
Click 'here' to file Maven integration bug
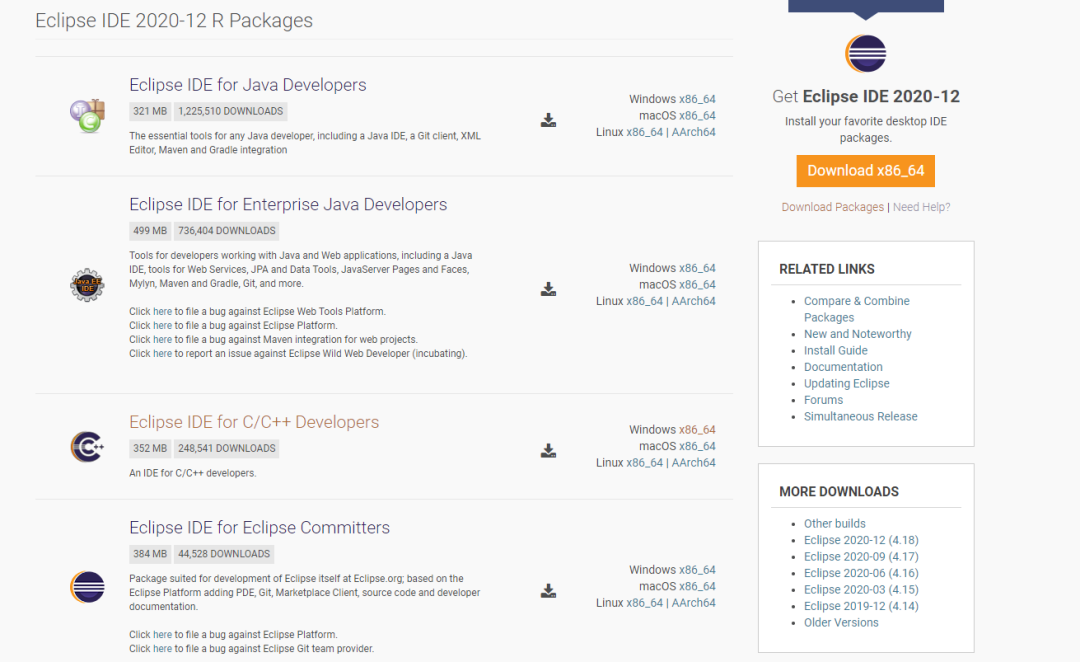pyautogui.click(x=163, y=340)
